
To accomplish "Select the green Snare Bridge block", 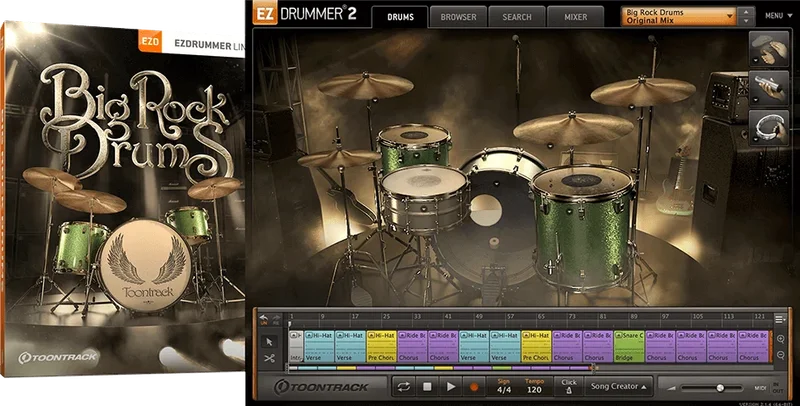I will pos(629,346).
